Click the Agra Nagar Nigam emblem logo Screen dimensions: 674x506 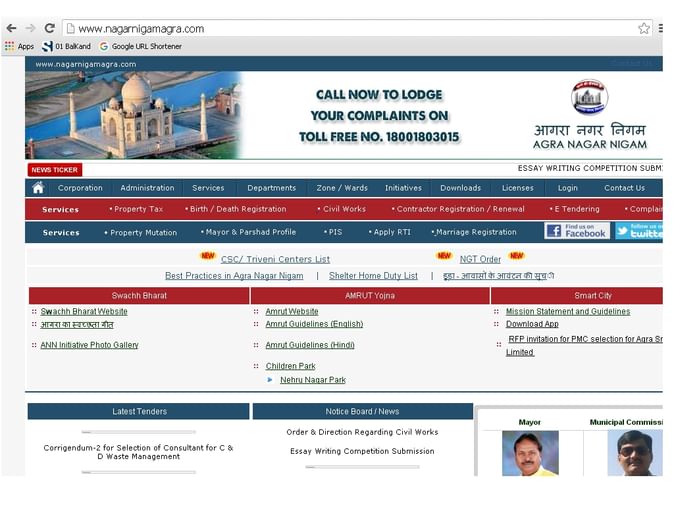pos(589,98)
